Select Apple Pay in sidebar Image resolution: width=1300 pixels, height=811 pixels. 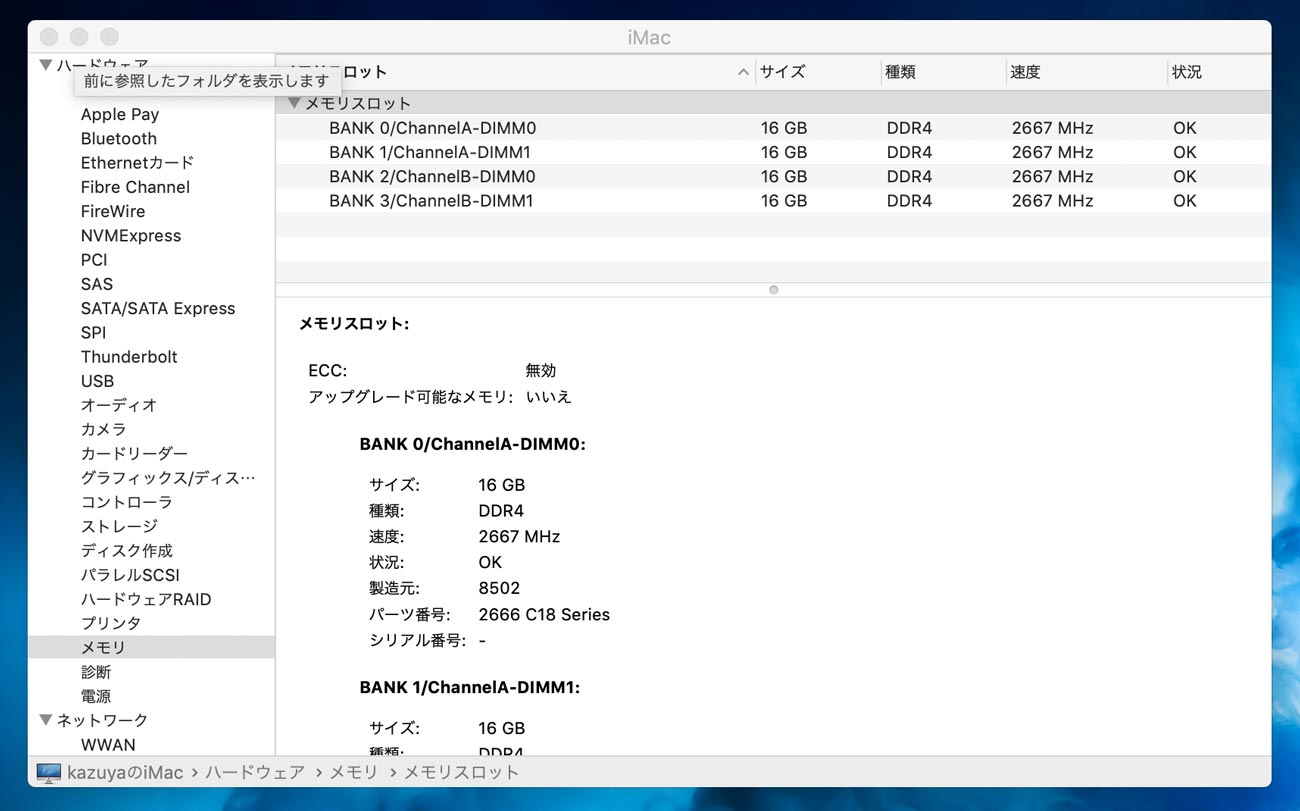pos(120,114)
